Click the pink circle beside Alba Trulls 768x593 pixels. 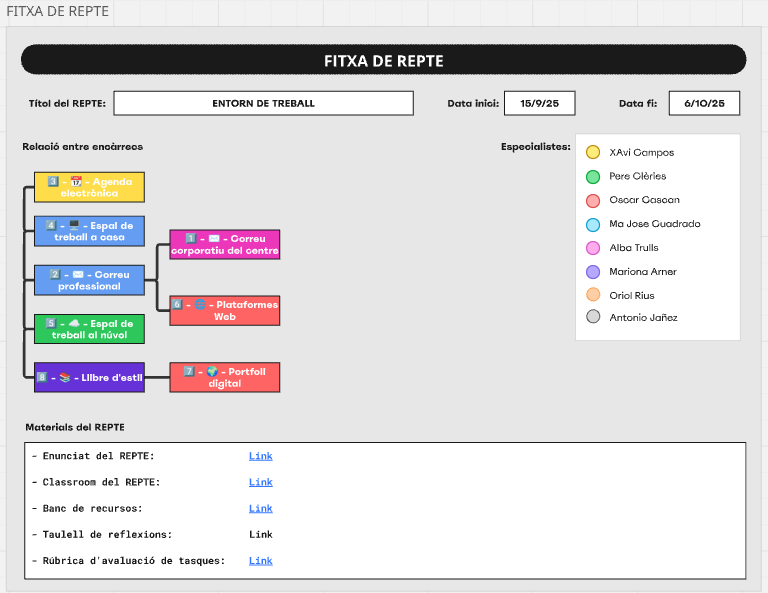[x=593, y=248]
